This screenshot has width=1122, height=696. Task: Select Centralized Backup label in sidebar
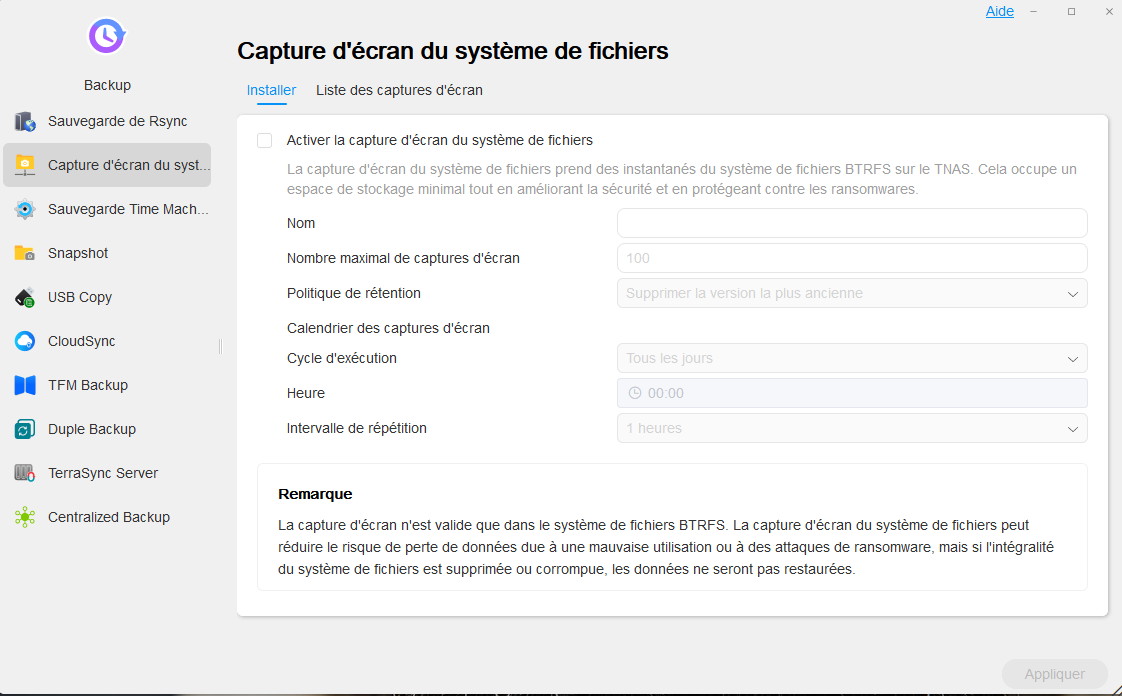click(109, 517)
